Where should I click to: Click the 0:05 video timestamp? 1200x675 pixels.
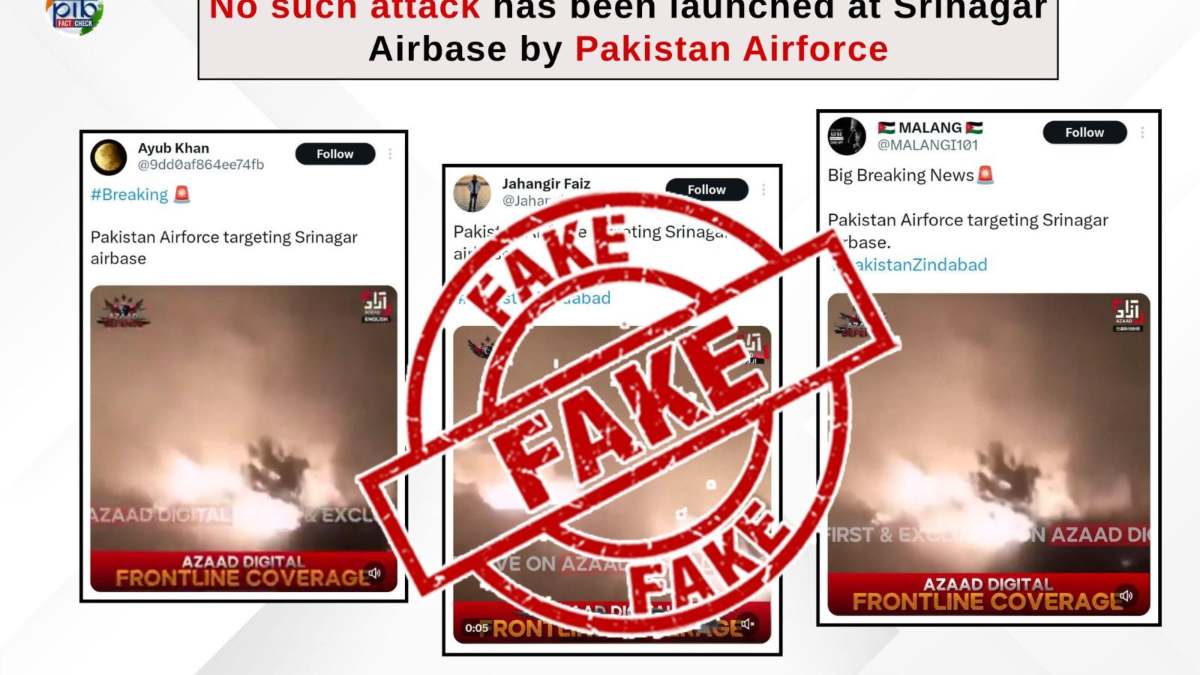477,628
